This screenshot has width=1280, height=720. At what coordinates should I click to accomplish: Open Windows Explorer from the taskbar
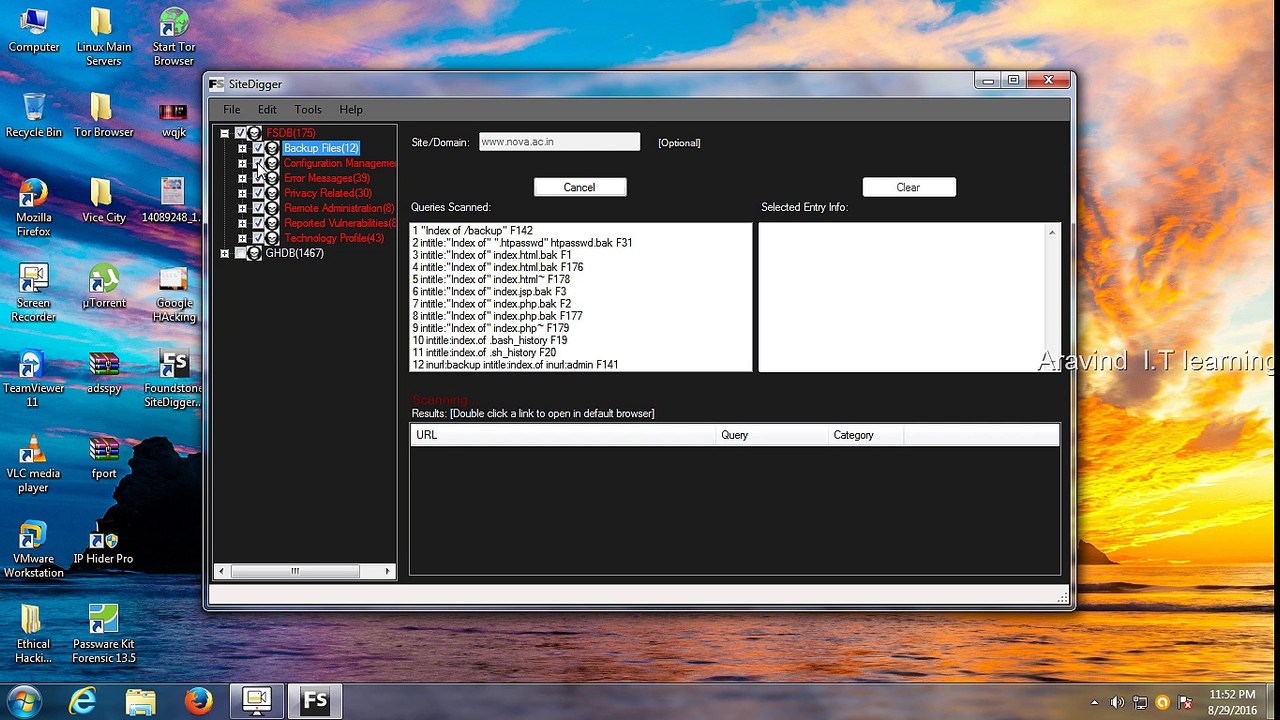(x=141, y=701)
